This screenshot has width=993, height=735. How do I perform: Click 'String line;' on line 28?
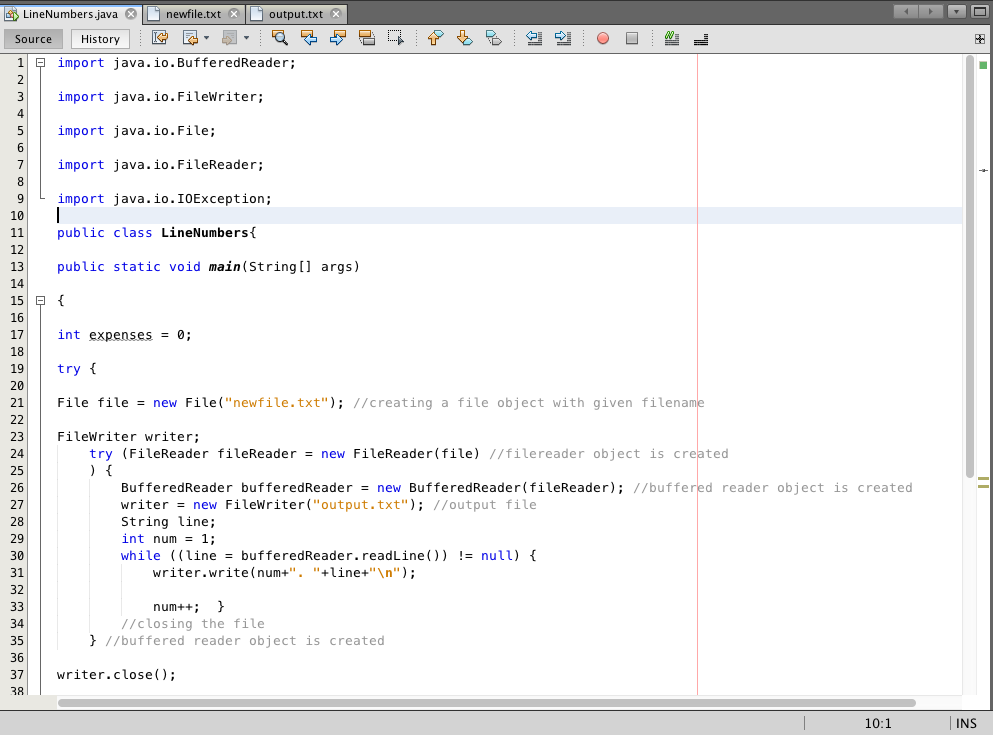(x=168, y=522)
